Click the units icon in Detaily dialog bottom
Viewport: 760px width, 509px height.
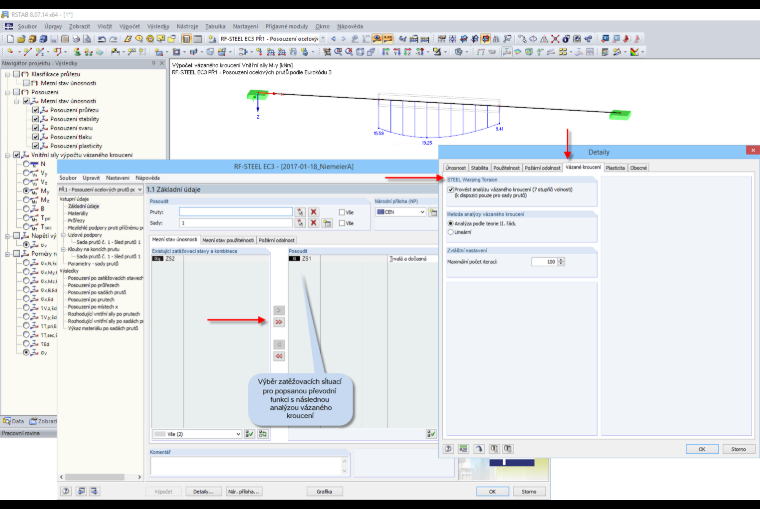click(463, 449)
